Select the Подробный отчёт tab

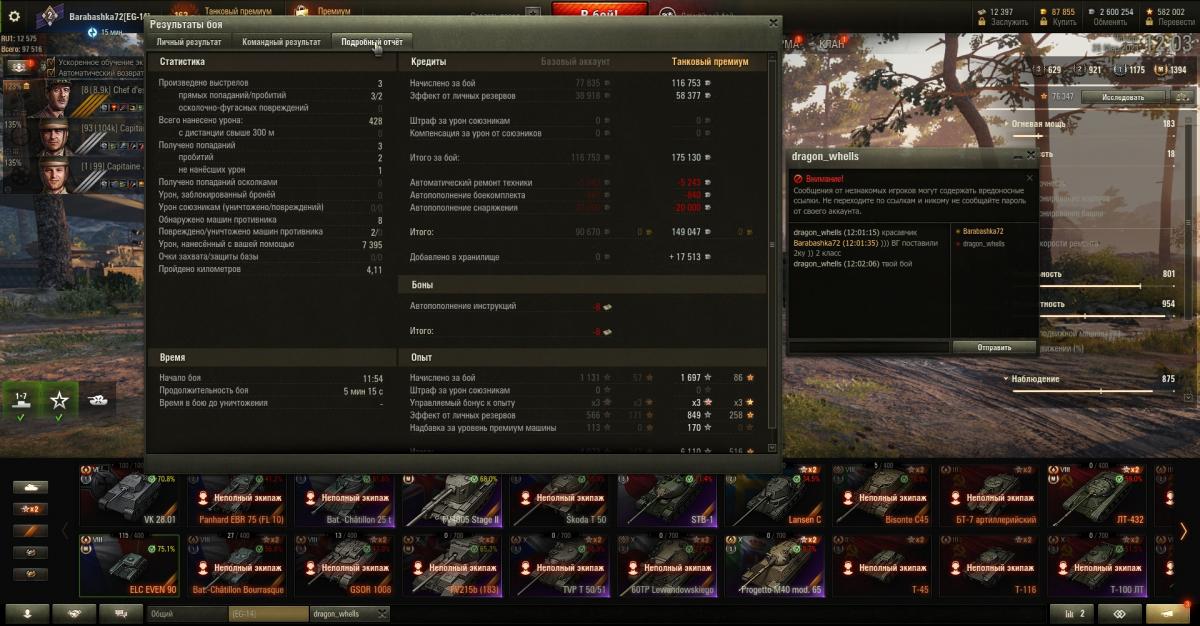(372, 42)
